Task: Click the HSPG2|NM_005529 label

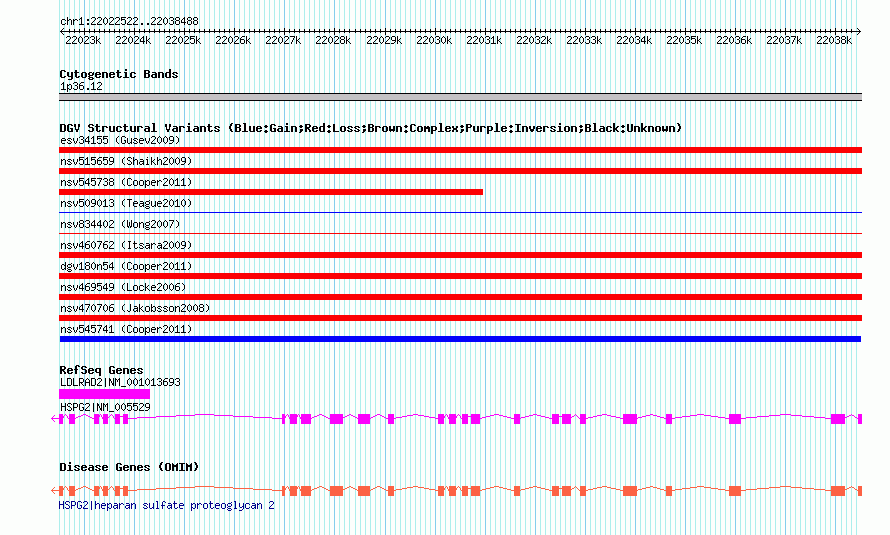Action: pos(106,407)
